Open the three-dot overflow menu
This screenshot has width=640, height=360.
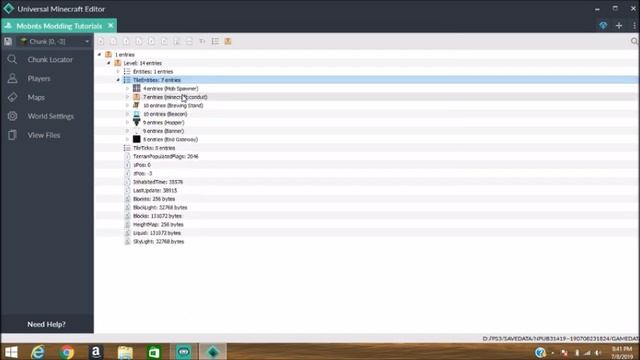click(x=634, y=25)
